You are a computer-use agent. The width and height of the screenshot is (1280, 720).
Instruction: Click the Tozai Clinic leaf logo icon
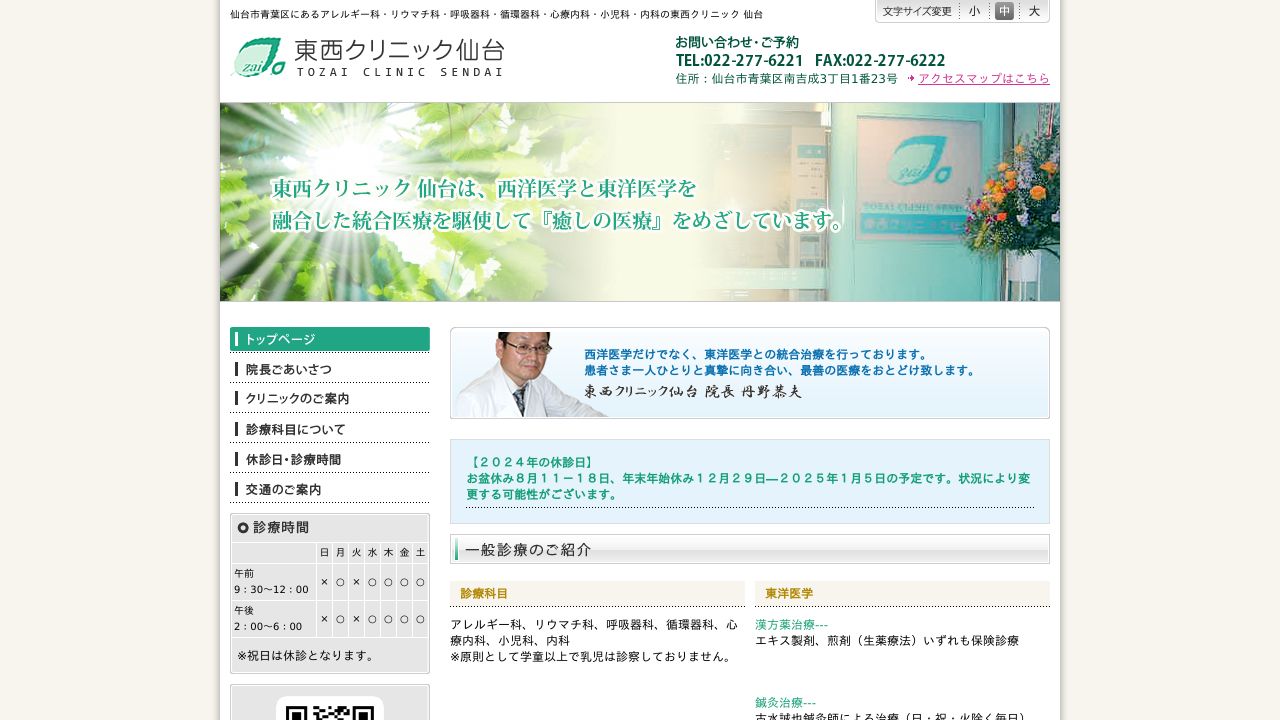pyautogui.click(x=258, y=57)
